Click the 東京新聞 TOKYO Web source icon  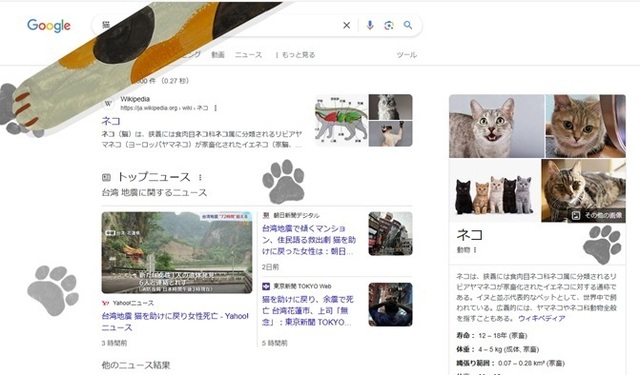tap(266, 286)
